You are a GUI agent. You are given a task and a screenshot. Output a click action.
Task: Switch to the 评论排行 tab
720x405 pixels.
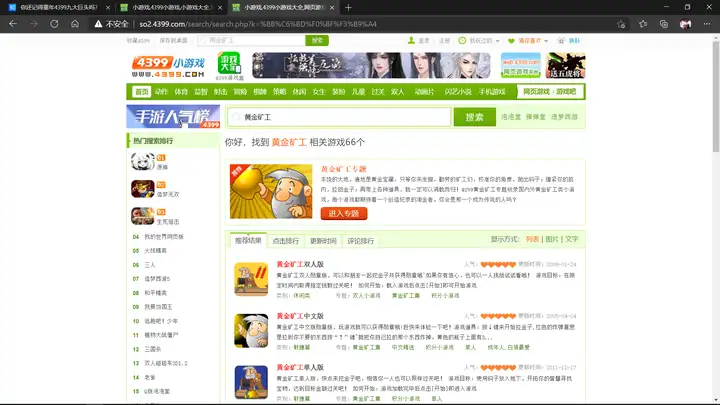pos(360,241)
